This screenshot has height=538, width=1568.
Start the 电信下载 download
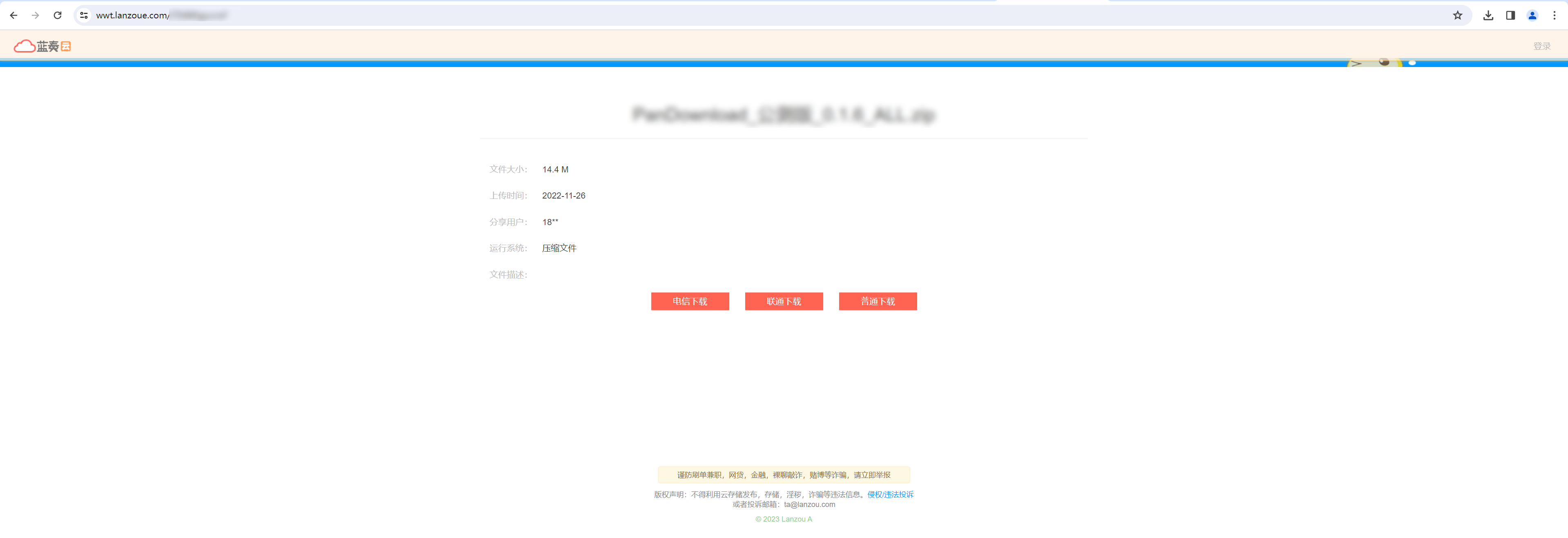coord(690,301)
